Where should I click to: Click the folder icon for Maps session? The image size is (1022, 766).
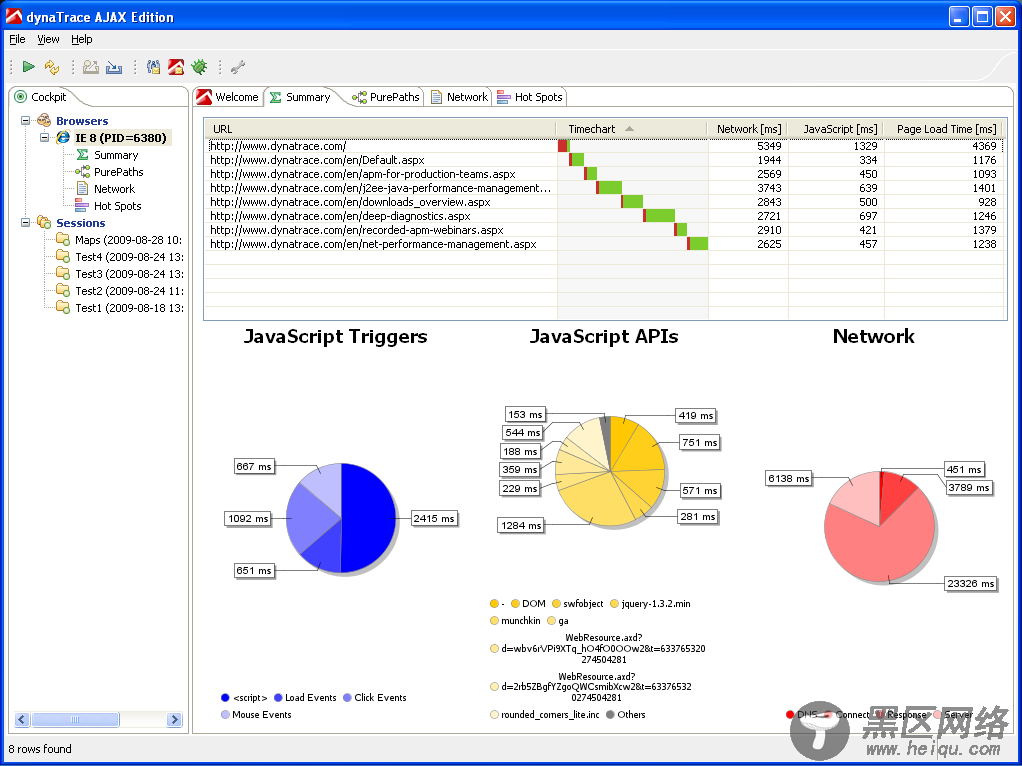[x=63, y=240]
